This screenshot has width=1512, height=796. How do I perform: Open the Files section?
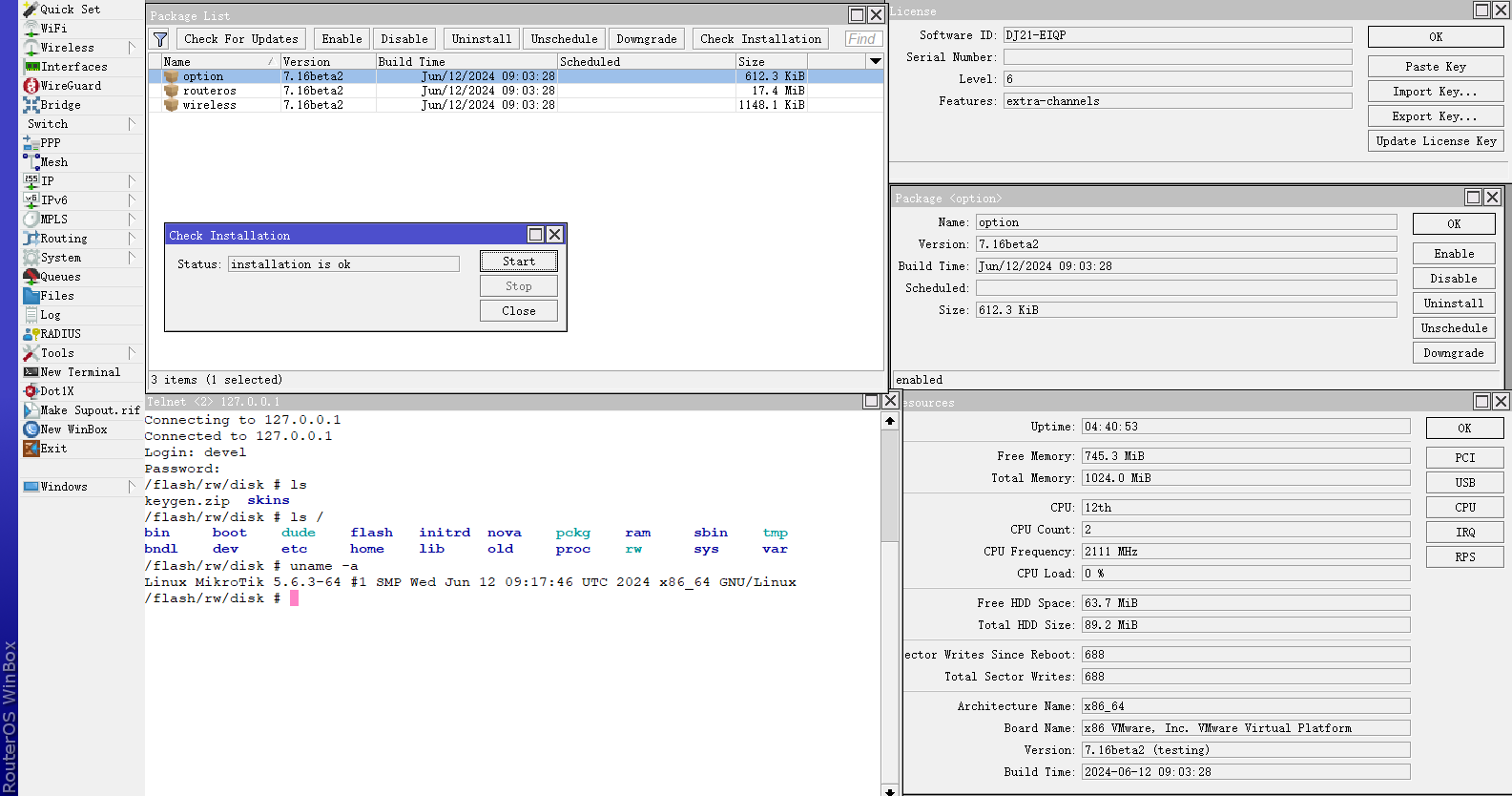pos(56,296)
